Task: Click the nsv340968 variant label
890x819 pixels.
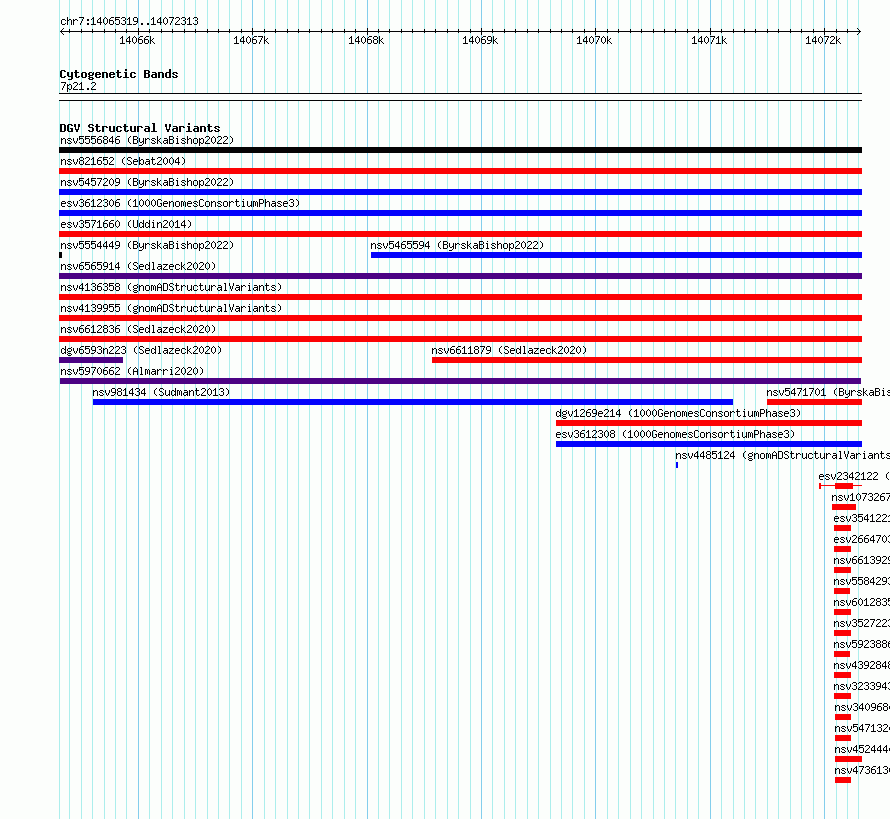Action: [x=862, y=707]
